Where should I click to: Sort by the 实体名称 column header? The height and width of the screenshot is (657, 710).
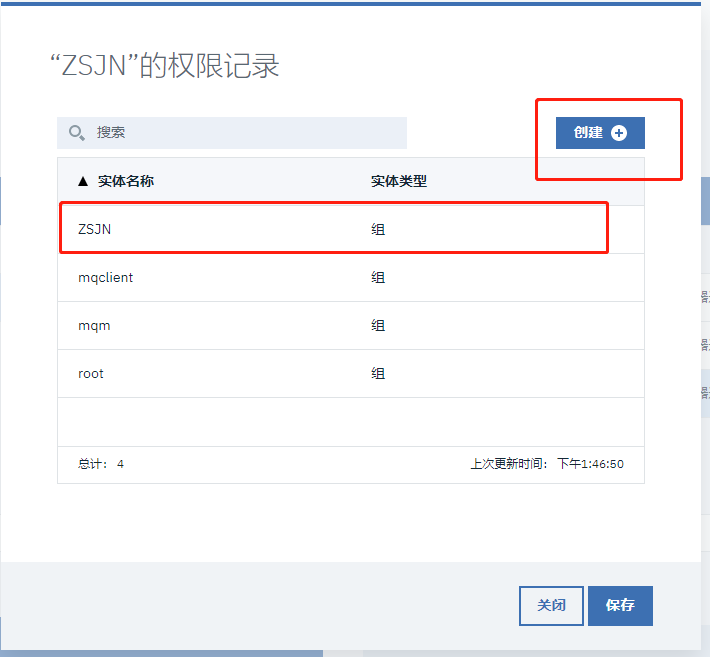tap(125, 182)
